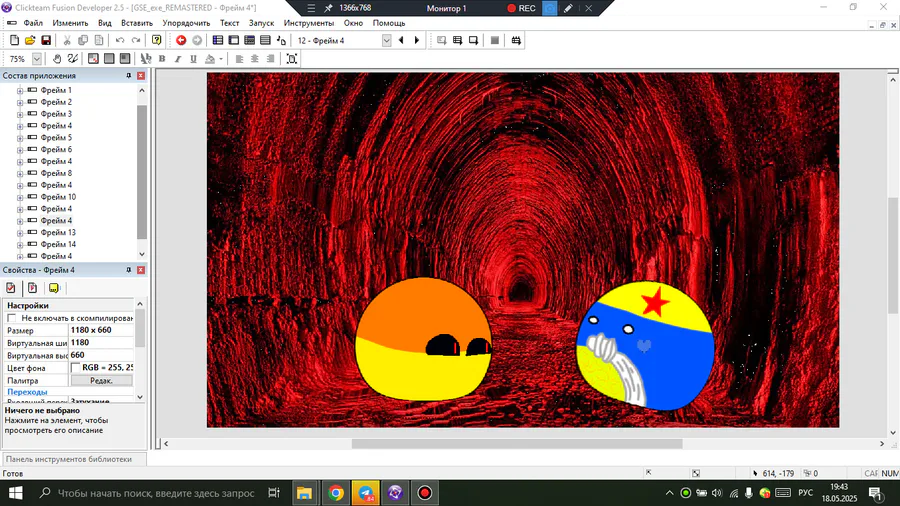Open help contents with the question mark icon
900x506 pixels.
point(156,40)
